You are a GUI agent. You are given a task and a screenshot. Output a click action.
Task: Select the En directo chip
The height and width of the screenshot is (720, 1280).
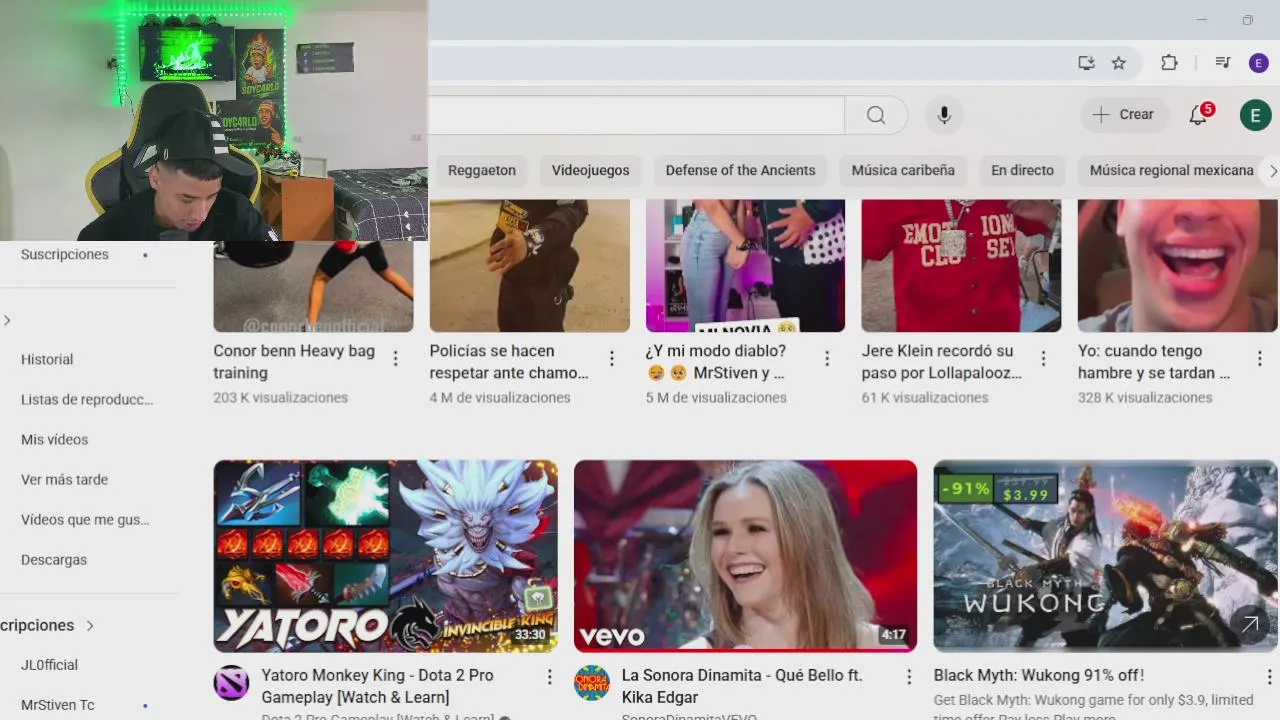tap(1022, 170)
